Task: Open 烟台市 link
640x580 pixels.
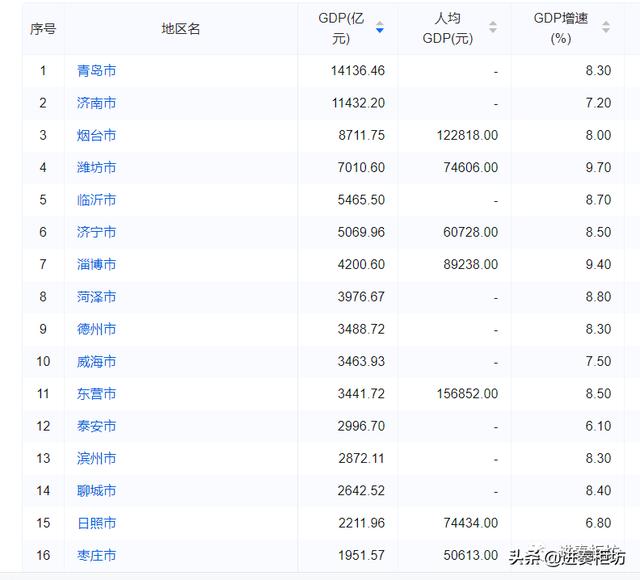Action: point(96,135)
